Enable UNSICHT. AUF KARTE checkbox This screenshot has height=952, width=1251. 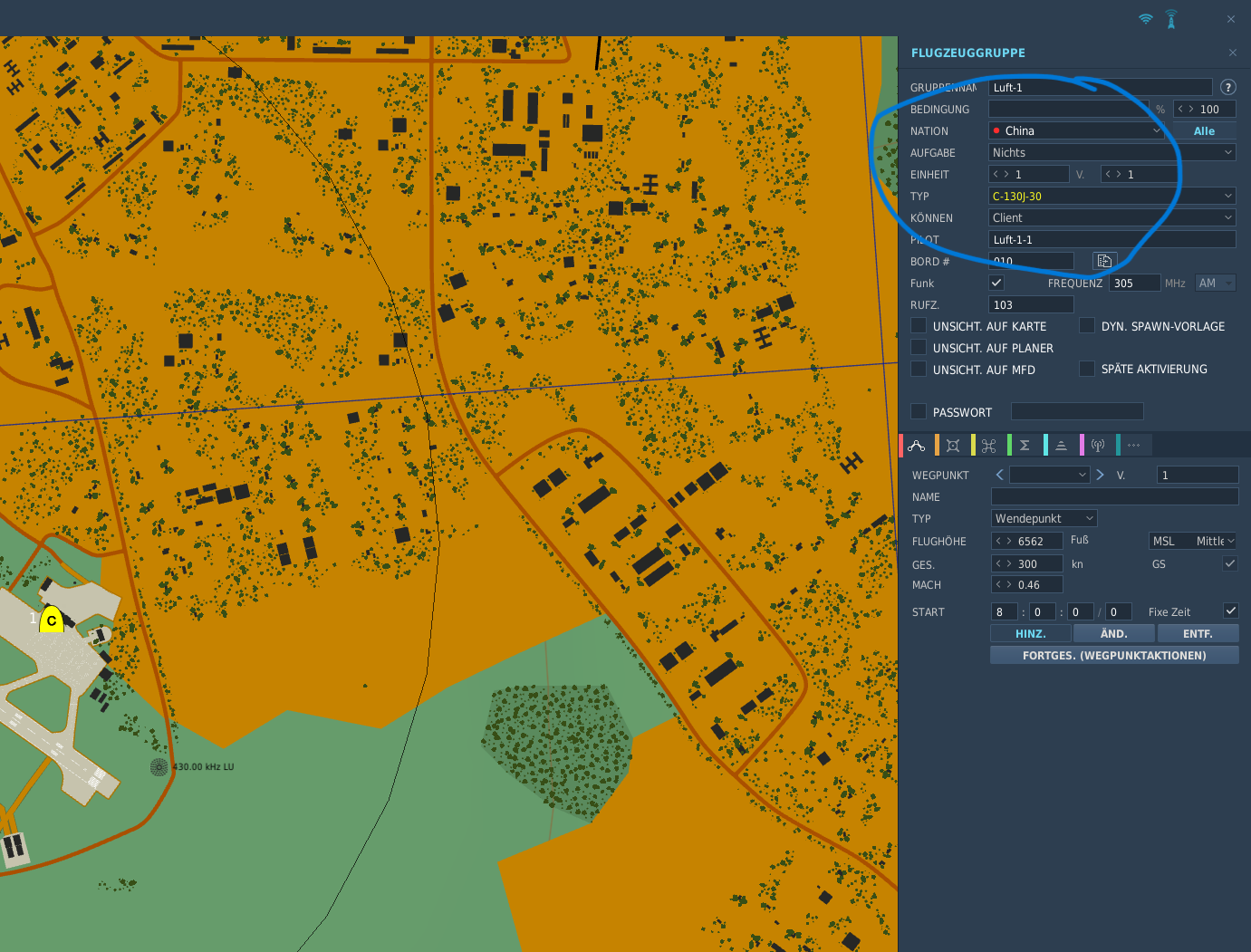click(x=919, y=326)
